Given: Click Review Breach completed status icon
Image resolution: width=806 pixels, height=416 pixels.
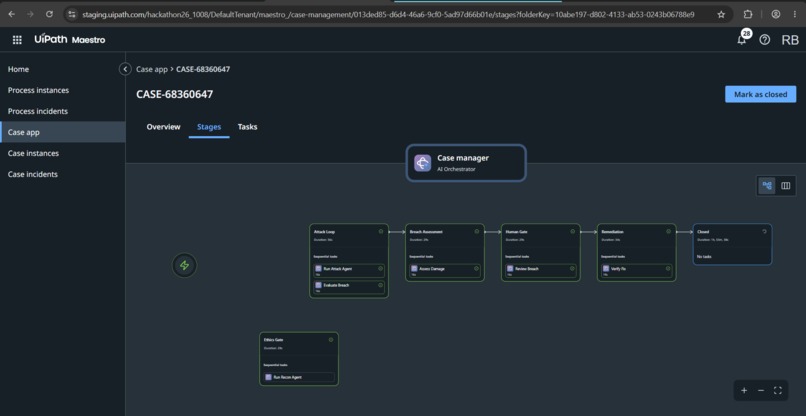Looking at the screenshot, I should point(572,268).
